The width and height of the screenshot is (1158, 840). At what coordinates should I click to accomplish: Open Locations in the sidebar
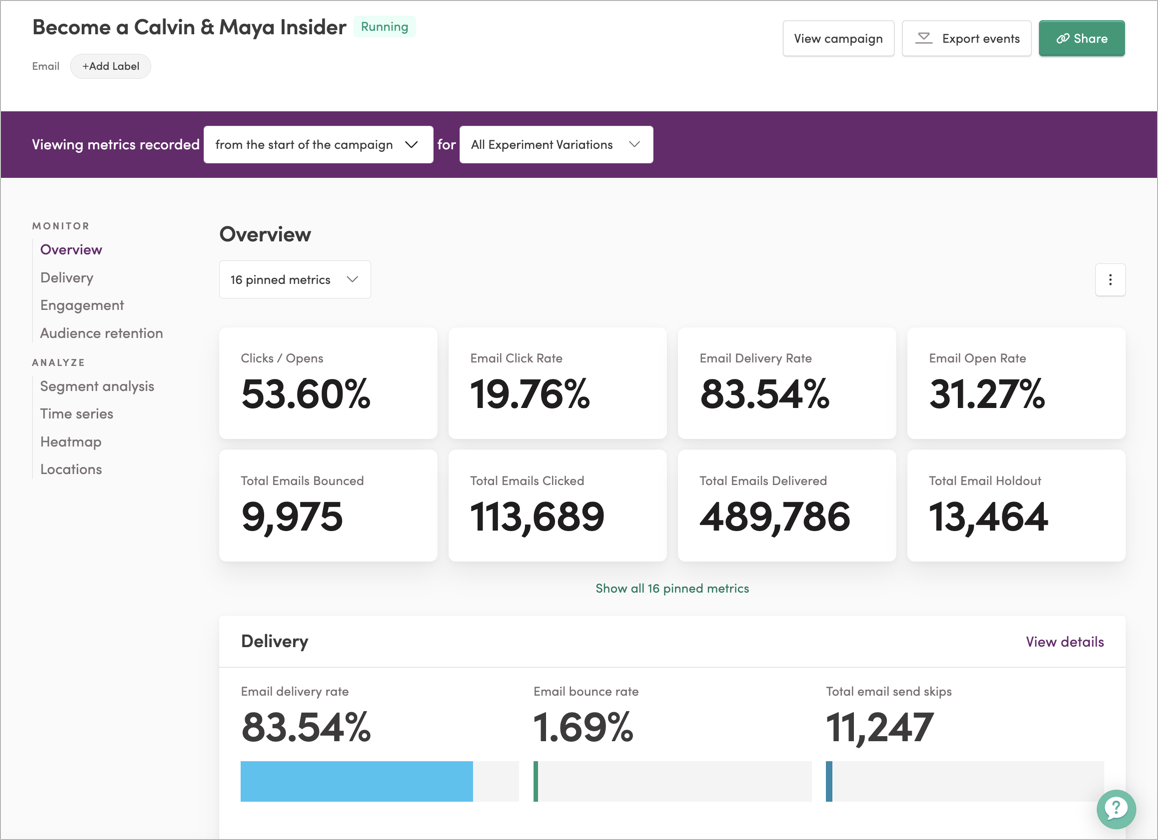point(71,469)
